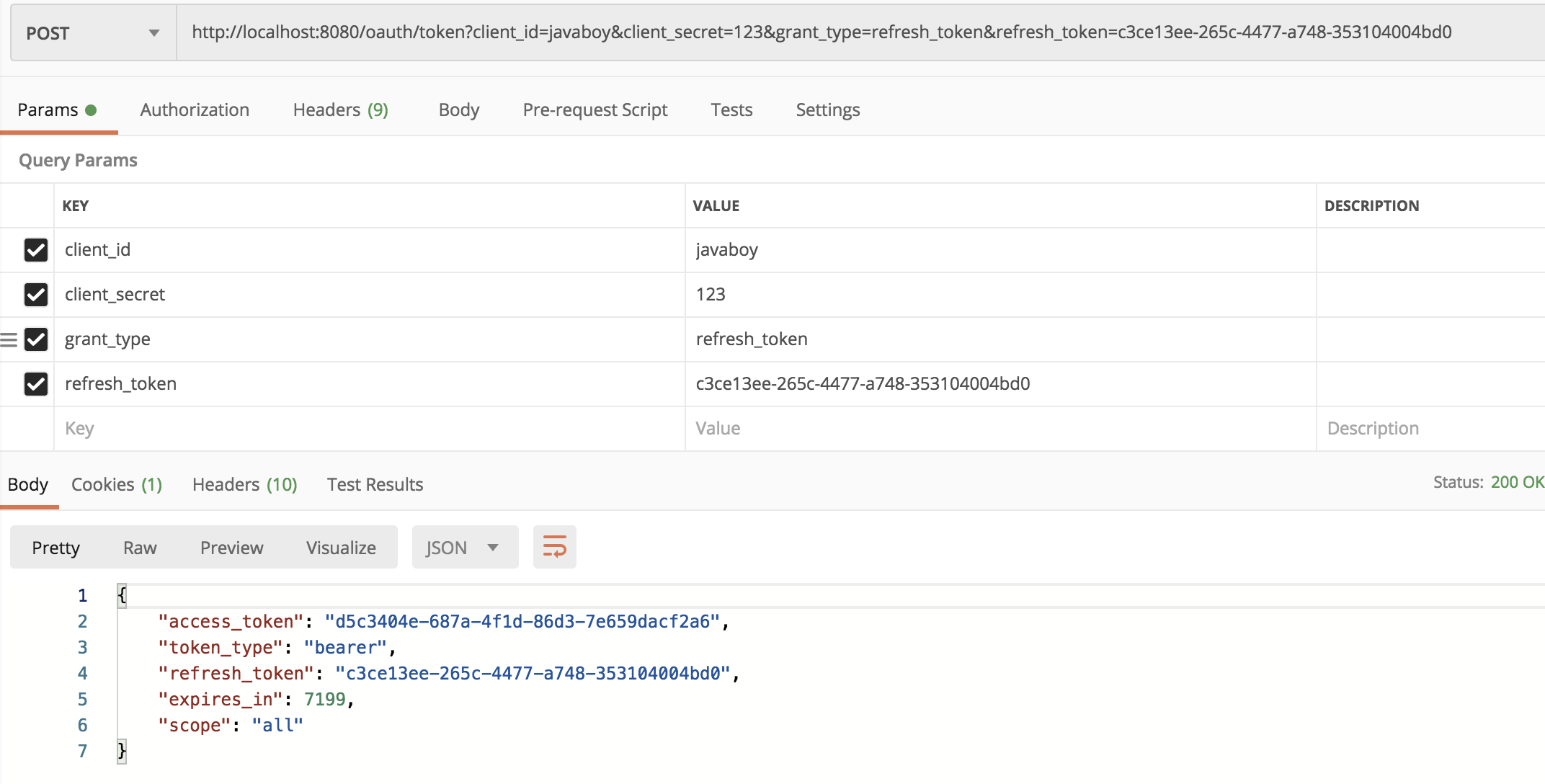Click the request URL input field
The width and height of the screenshot is (1545, 784).
pyautogui.click(x=822, y=32)
